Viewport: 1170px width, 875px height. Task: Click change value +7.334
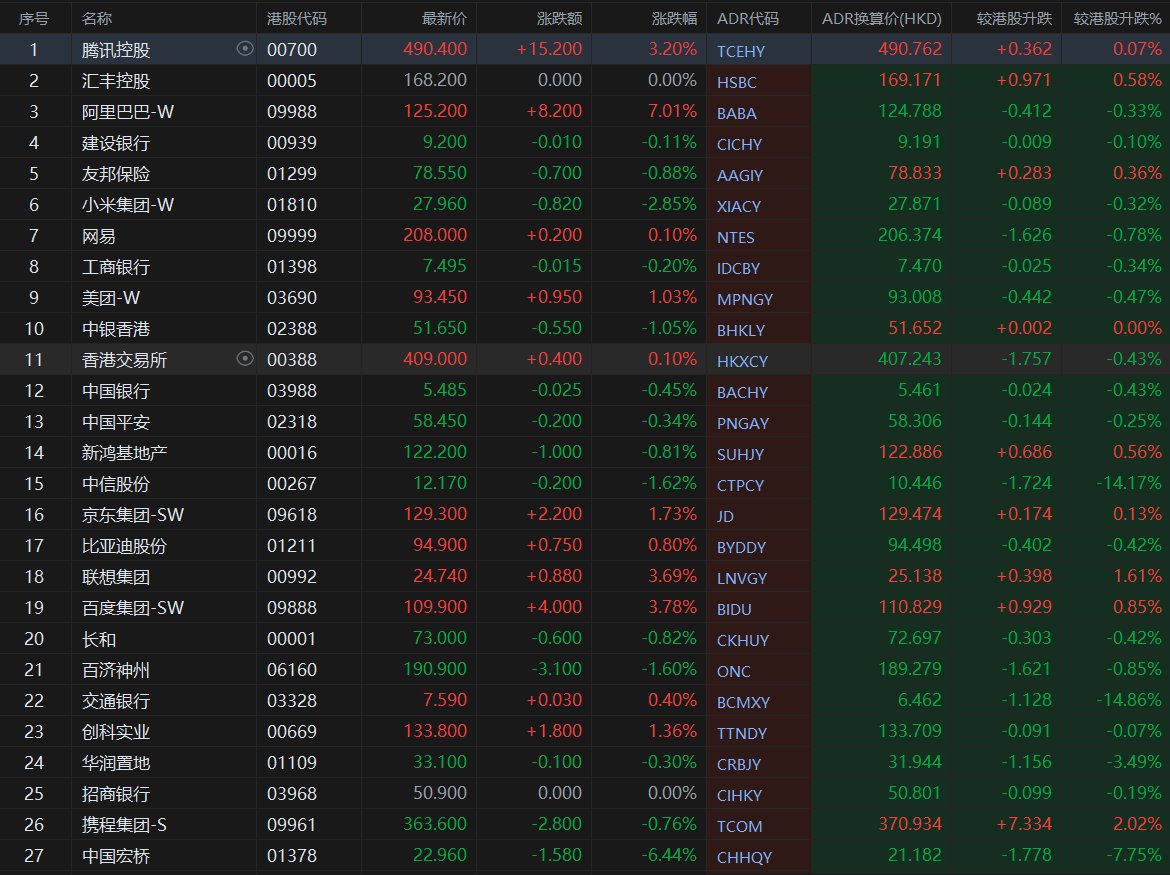1024,824
